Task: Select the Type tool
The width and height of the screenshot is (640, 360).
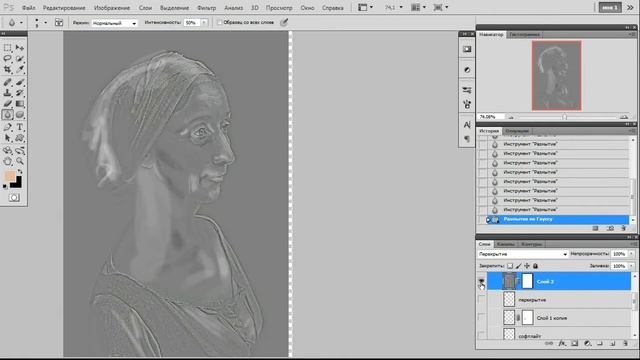Action: click(20, 127)
